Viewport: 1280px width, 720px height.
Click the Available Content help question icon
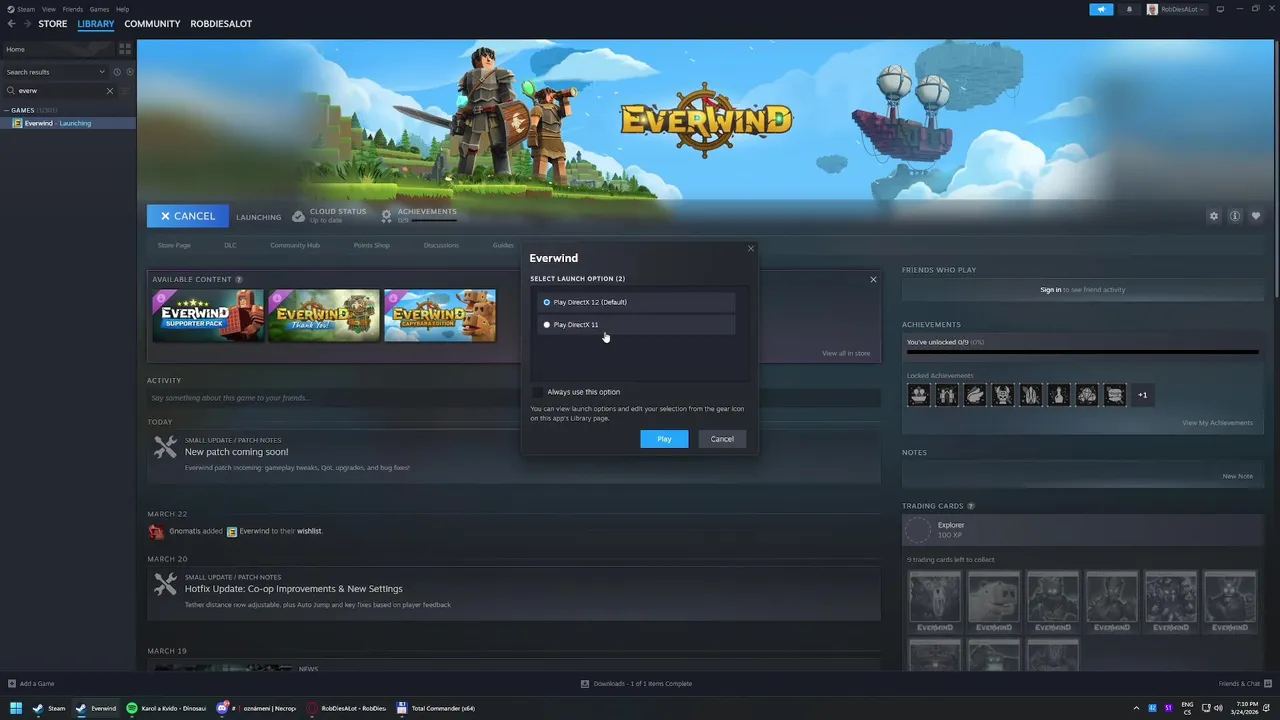[238, 280]
